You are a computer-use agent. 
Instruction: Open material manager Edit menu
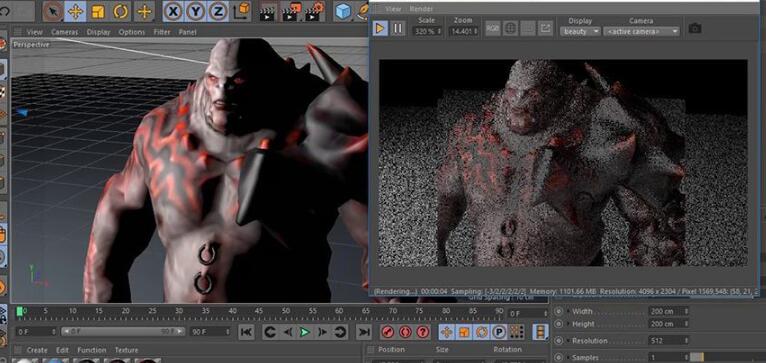pyautogui.click(x=62, y=350)
